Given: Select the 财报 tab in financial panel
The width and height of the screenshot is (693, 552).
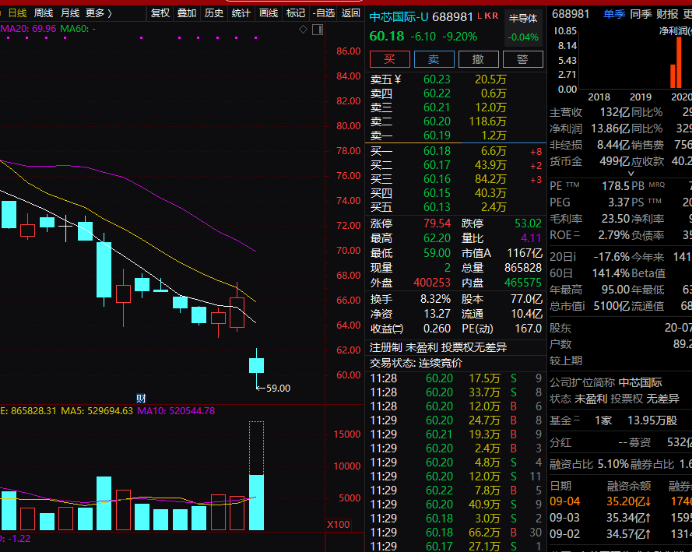Looking at the screenshot, I should 667,14.
